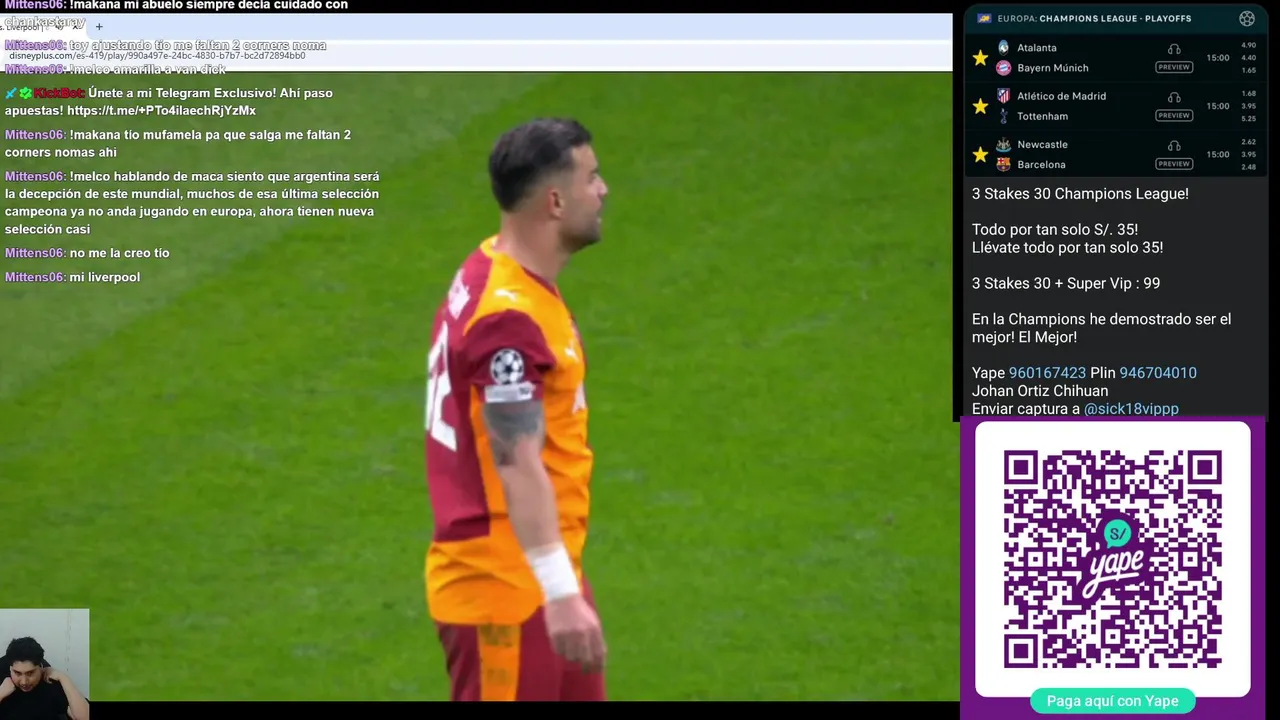Click the Bayern Múnich club crest
Viewport: 1280px width, 720px height.
1003,68
